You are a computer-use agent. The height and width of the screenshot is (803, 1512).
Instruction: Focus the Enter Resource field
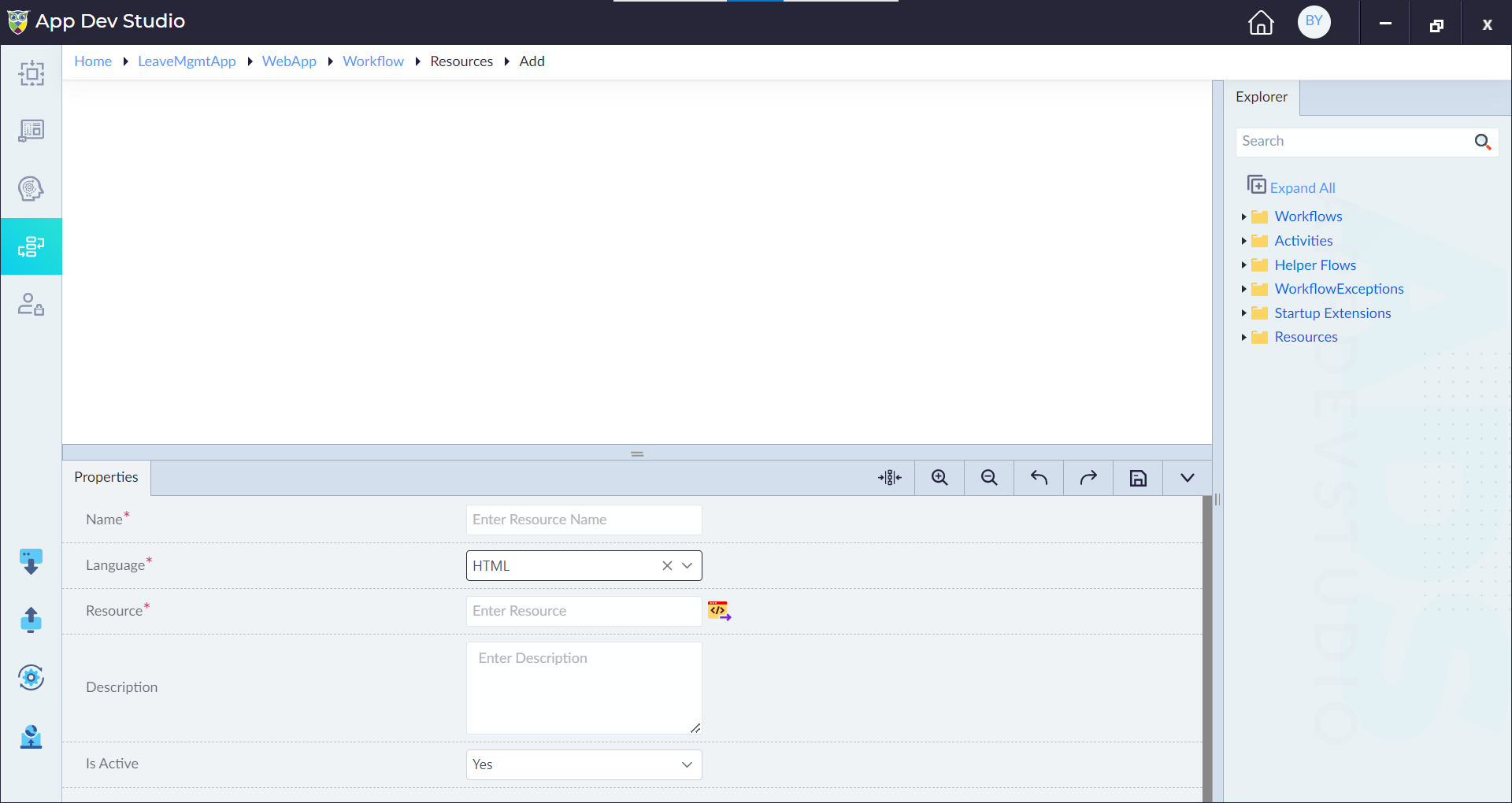tap(584, 611)
